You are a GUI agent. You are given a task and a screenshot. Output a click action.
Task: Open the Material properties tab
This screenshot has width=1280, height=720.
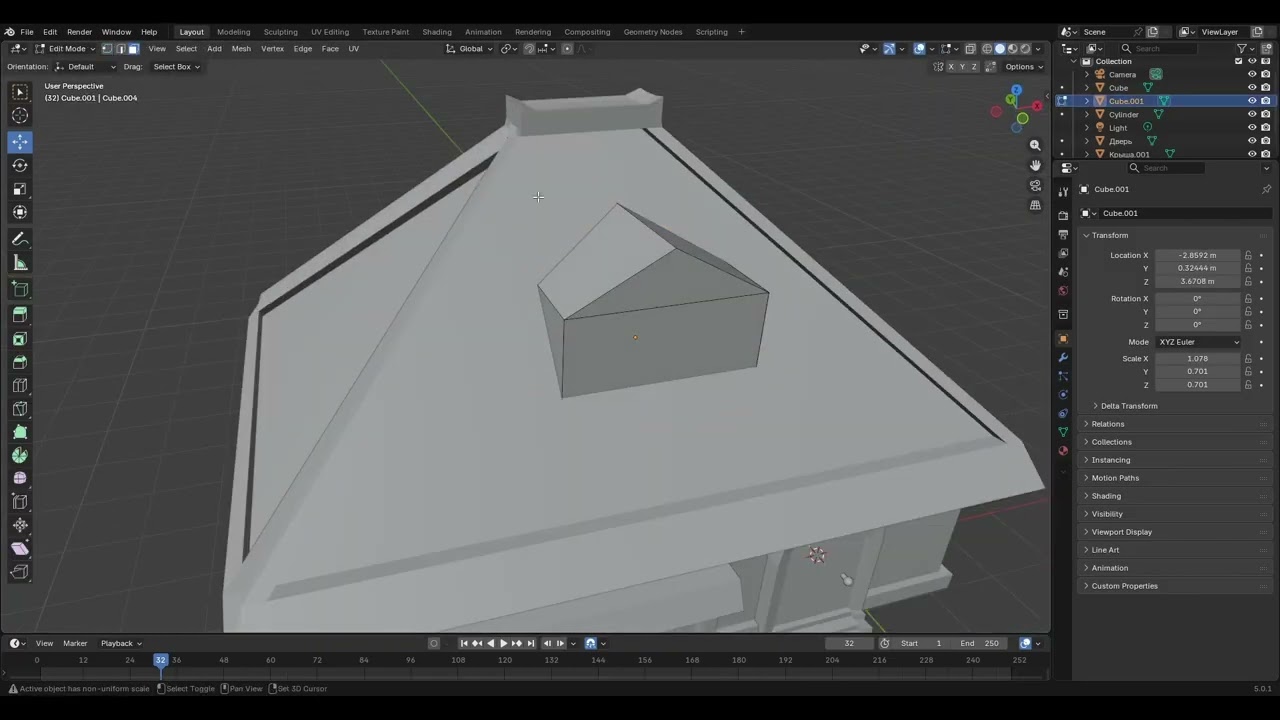1063,450
